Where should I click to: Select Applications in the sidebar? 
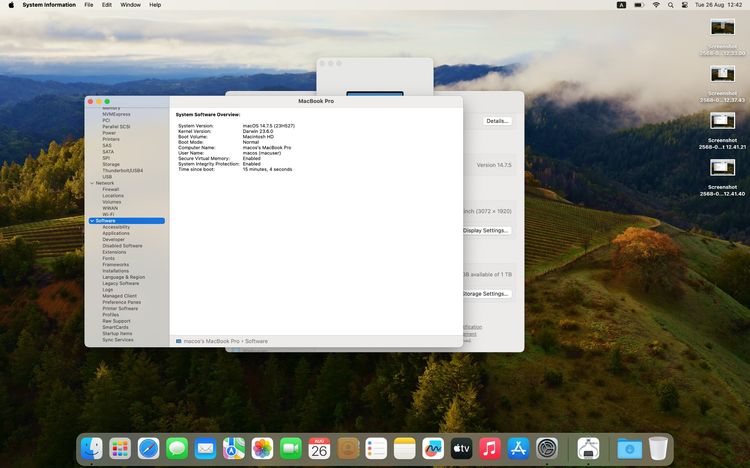[x=116, y=233]
